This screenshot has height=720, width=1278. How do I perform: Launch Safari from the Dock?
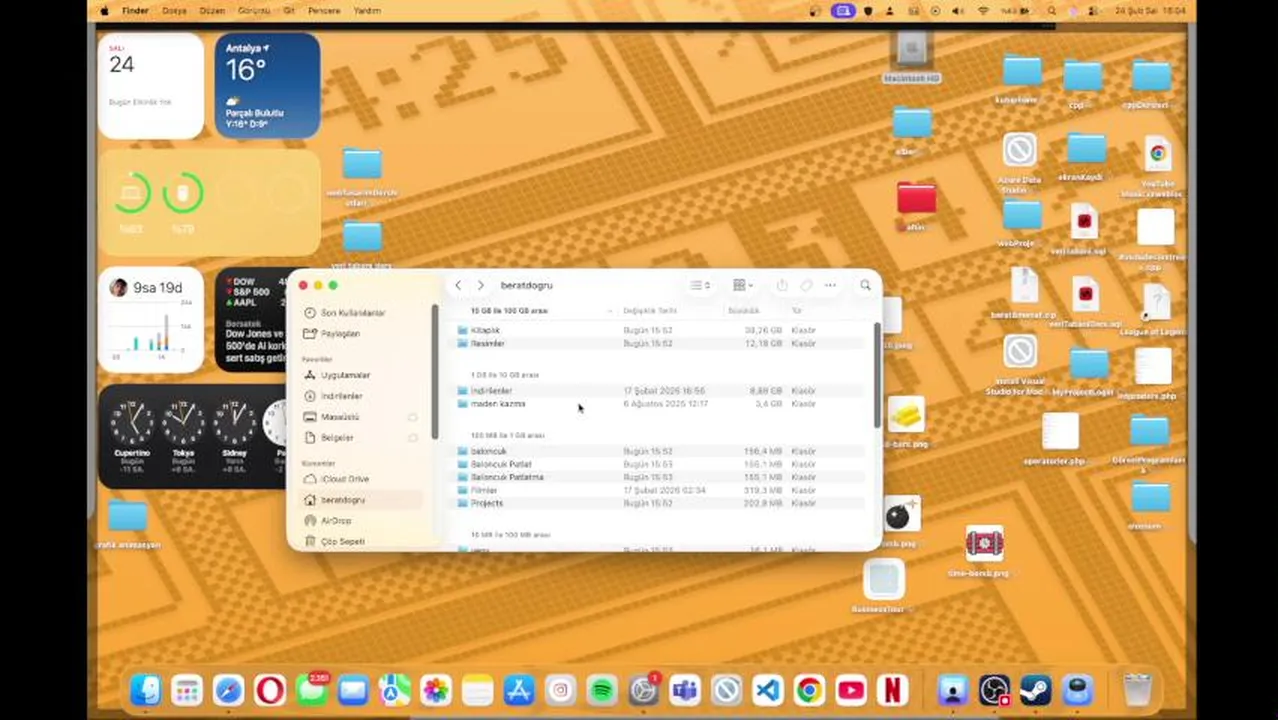(228, 690)
